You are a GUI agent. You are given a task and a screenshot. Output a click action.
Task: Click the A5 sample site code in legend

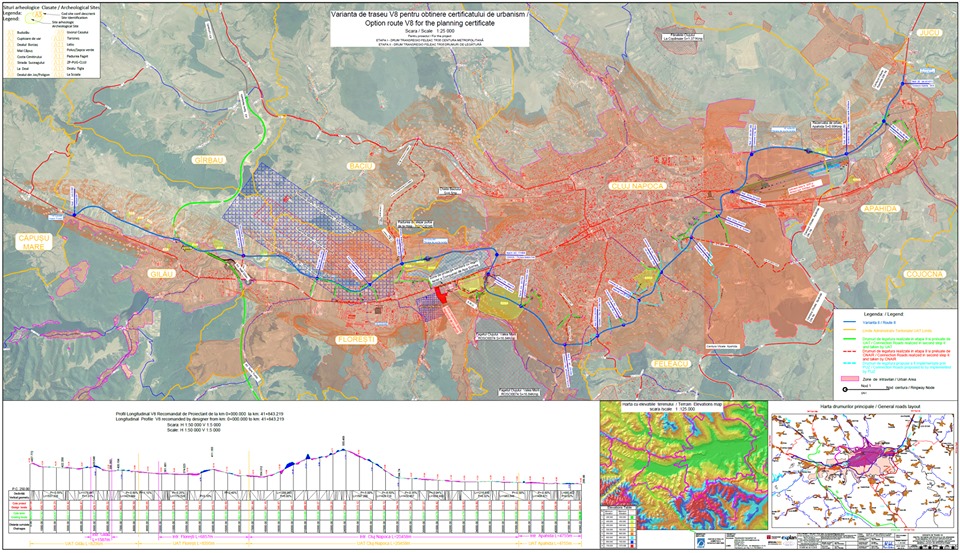click(x=39, y=14)
